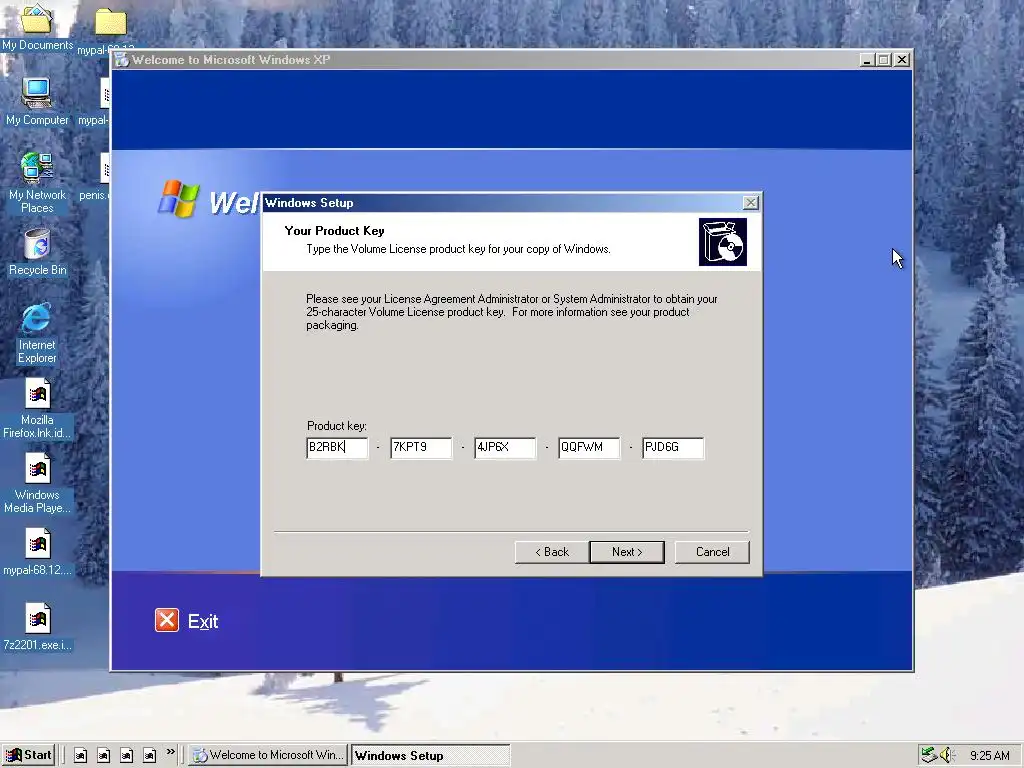Open the Safely Remove Hardware tray icon

928,756
